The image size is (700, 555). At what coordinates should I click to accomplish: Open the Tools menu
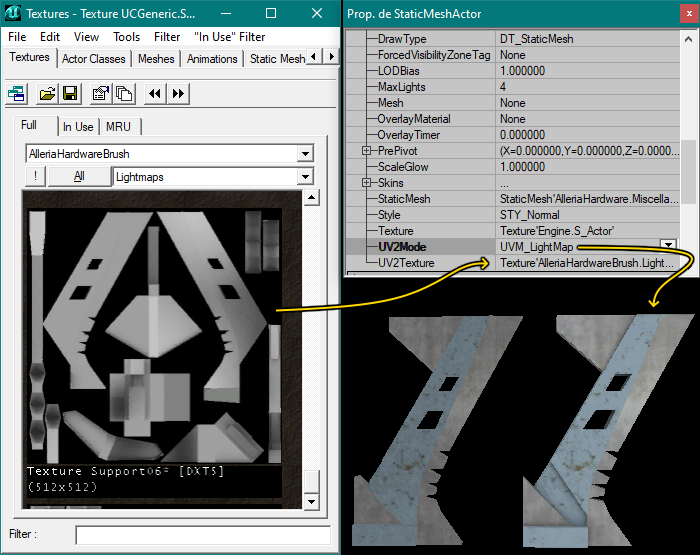coord(126,37)
